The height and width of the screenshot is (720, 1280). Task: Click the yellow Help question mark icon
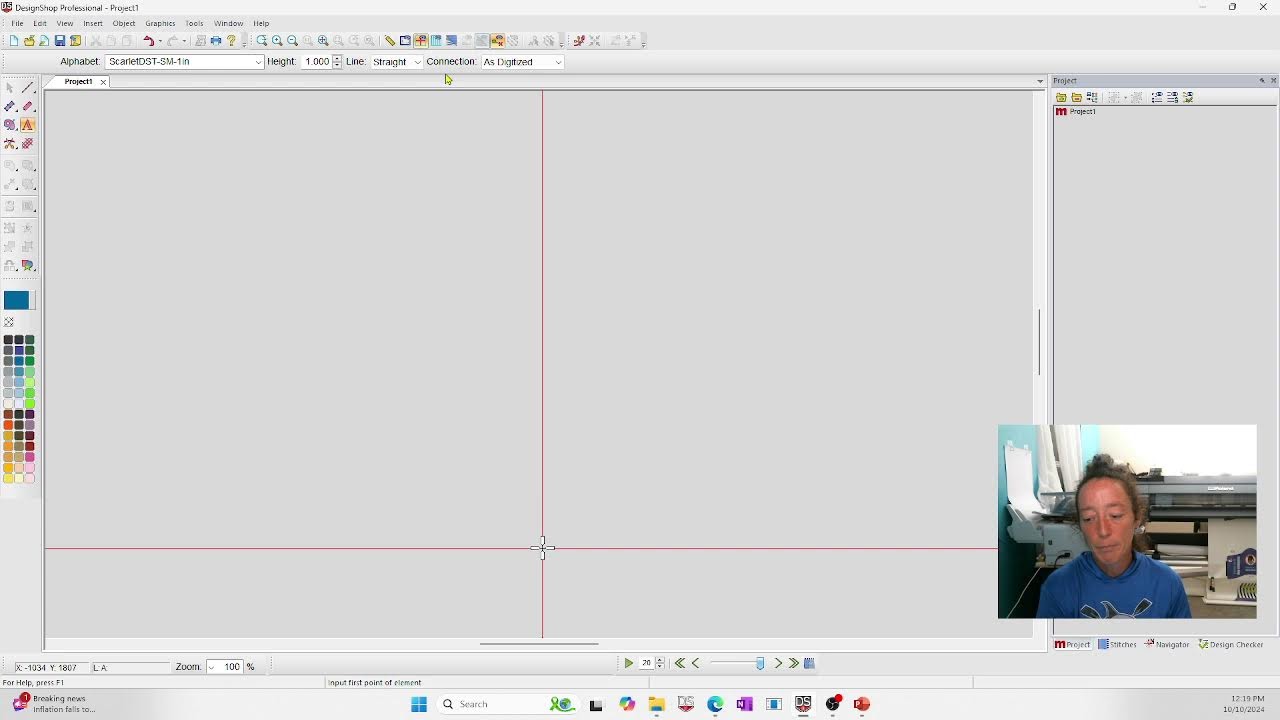pos(231,41)
